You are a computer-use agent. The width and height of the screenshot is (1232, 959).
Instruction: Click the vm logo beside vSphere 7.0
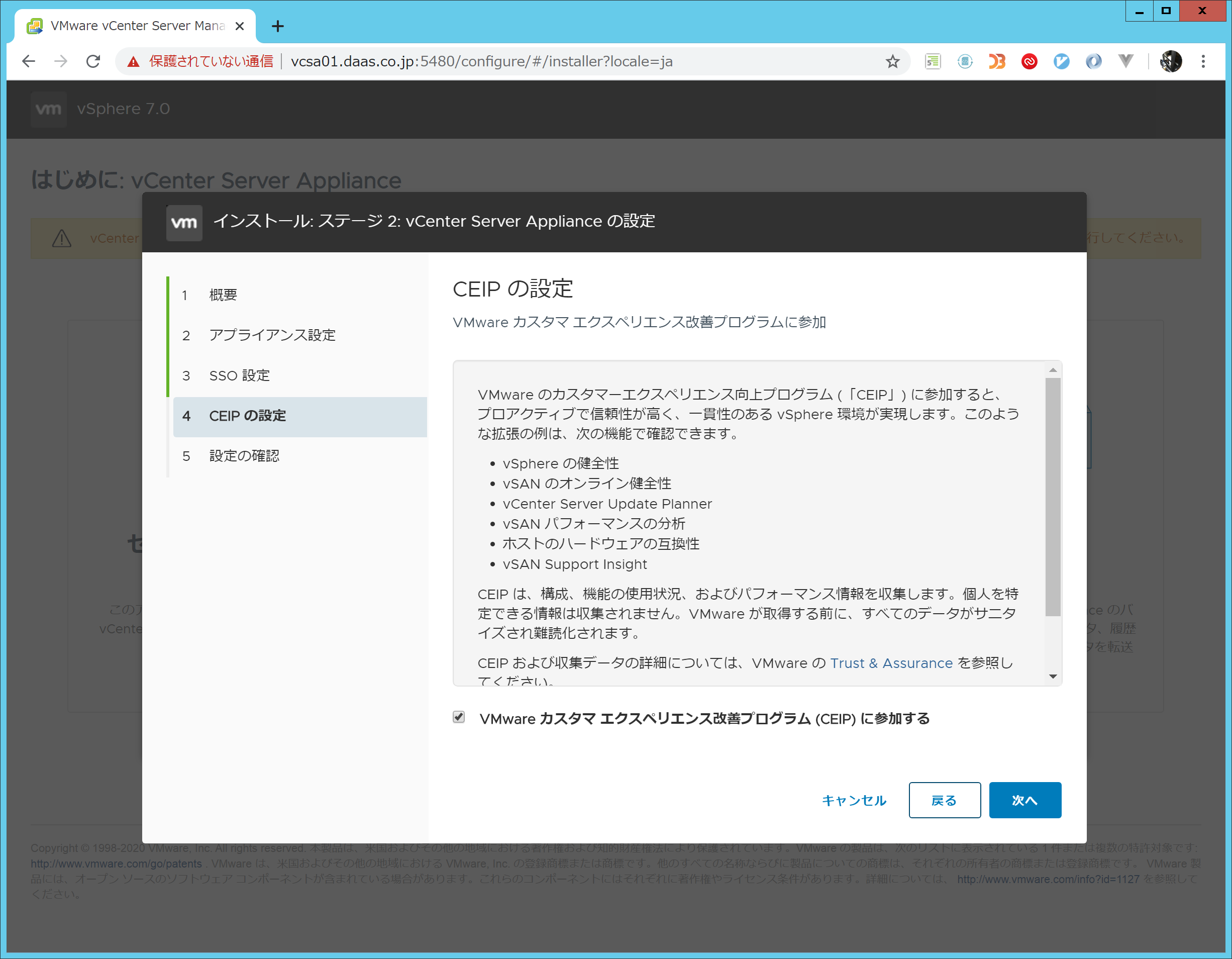[49, 109]
